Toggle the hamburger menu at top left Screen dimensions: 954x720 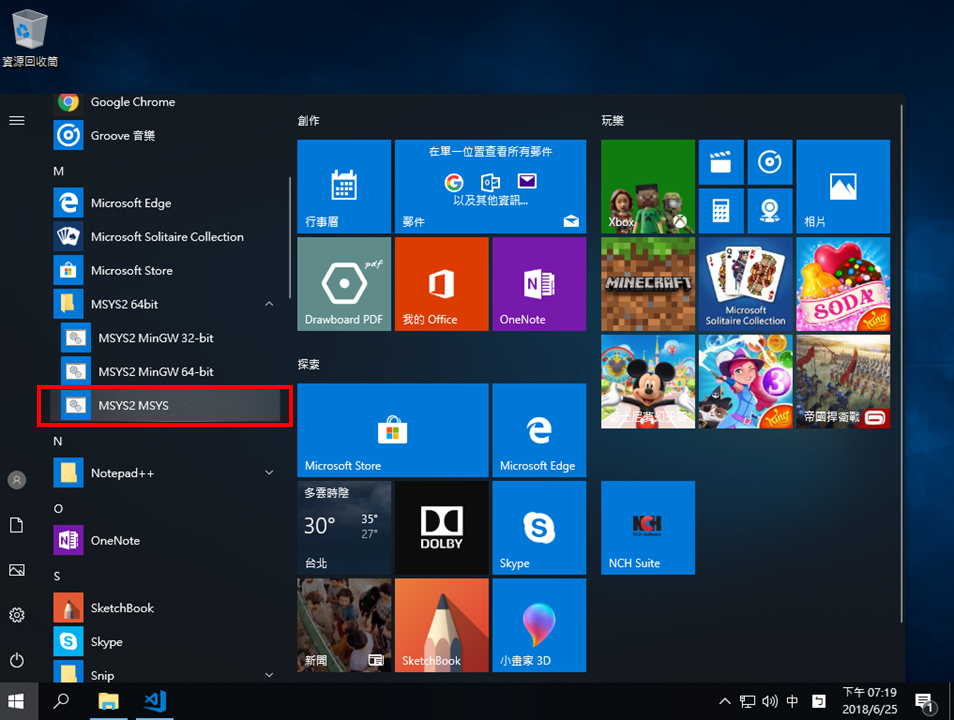[17, 120]
